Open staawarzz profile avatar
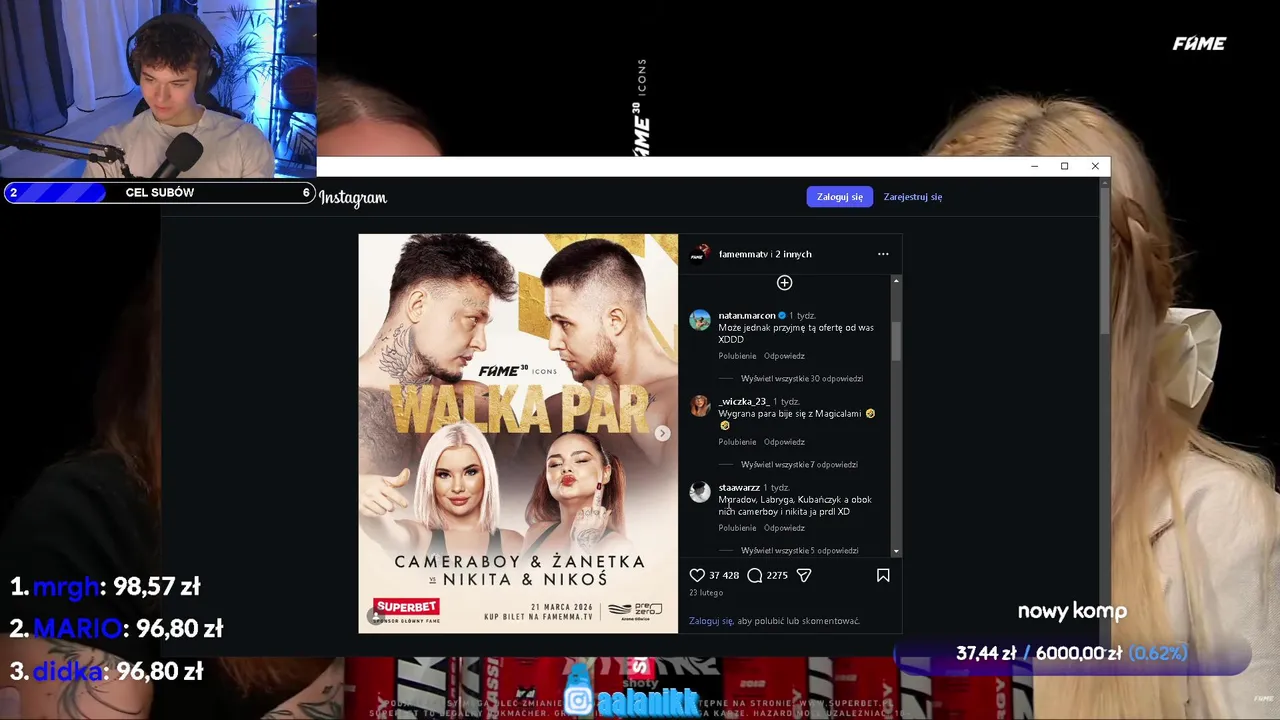 coord(700,492)
